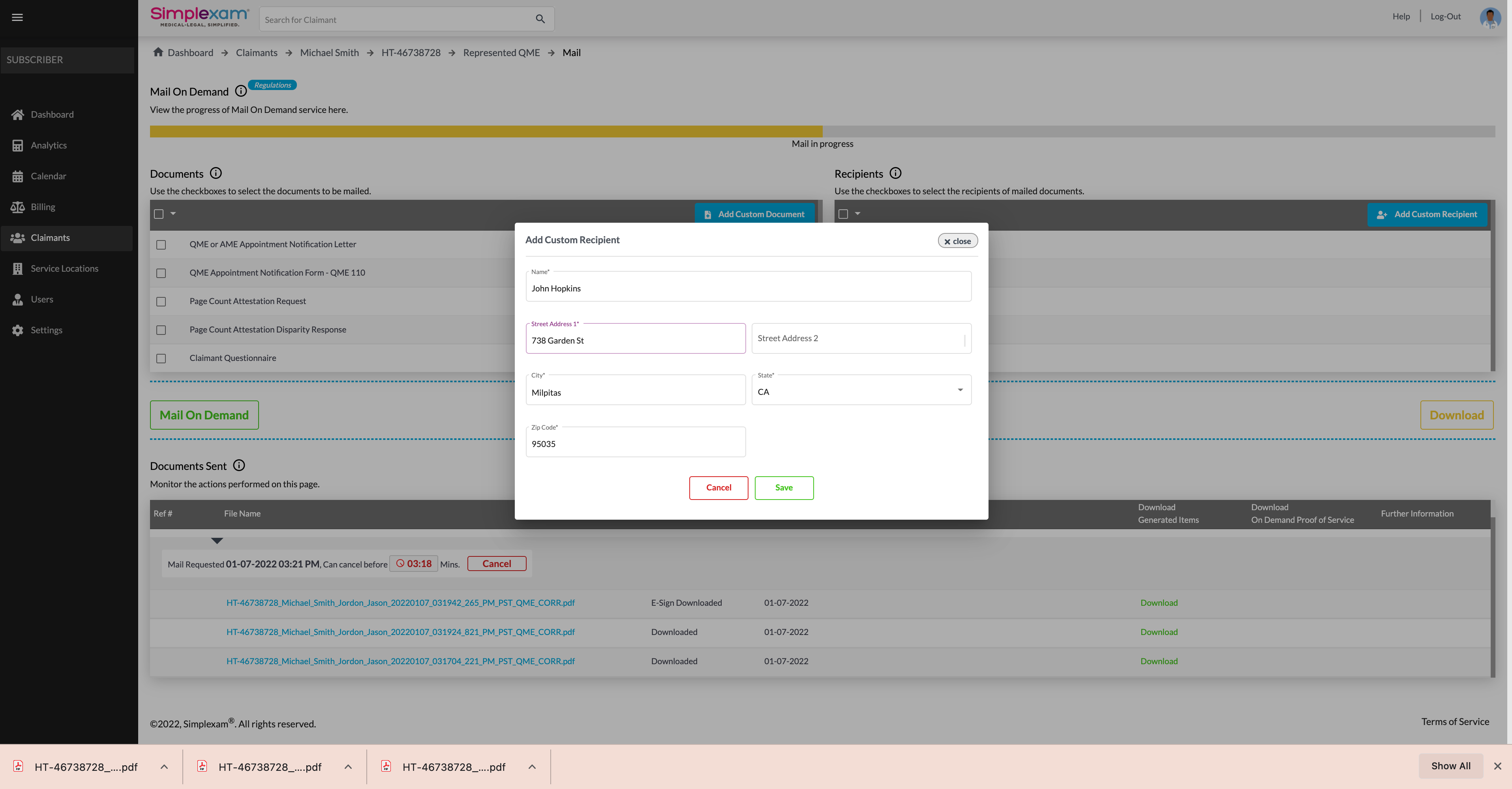This screenshot has width=1512, height=789.
Task: Click the Documents section info icon
Action: click(x=216, y=173)
